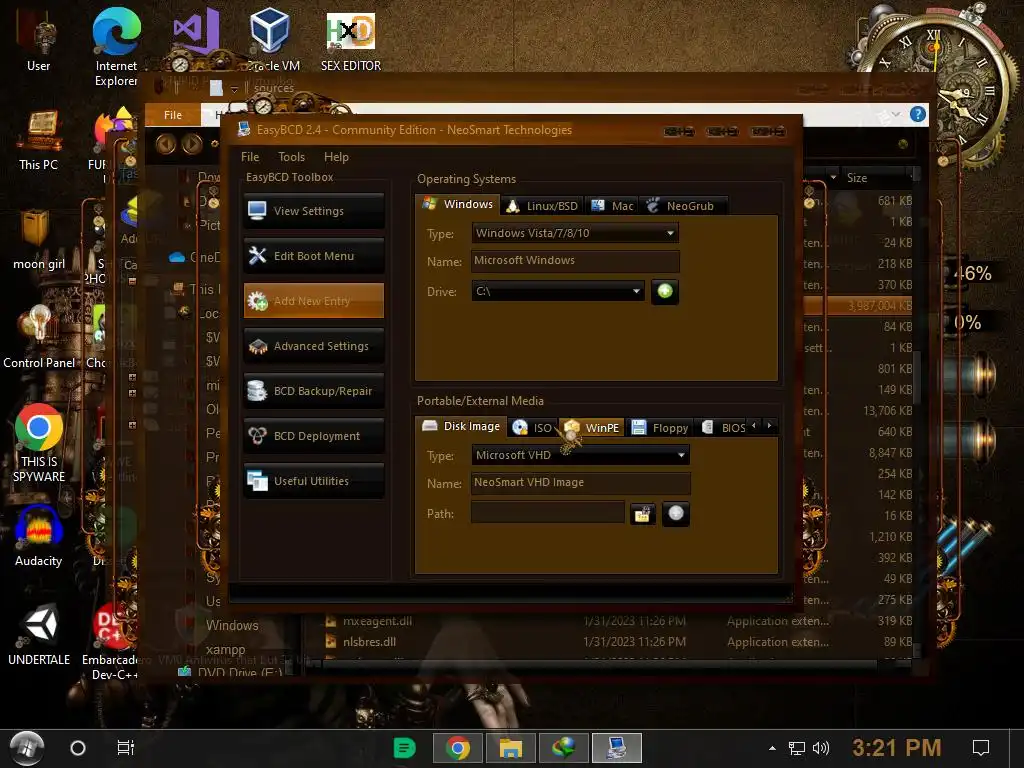Screen dimensions: 1024x768
Task: Click the Windows Start button
Action: click(27, 748)
